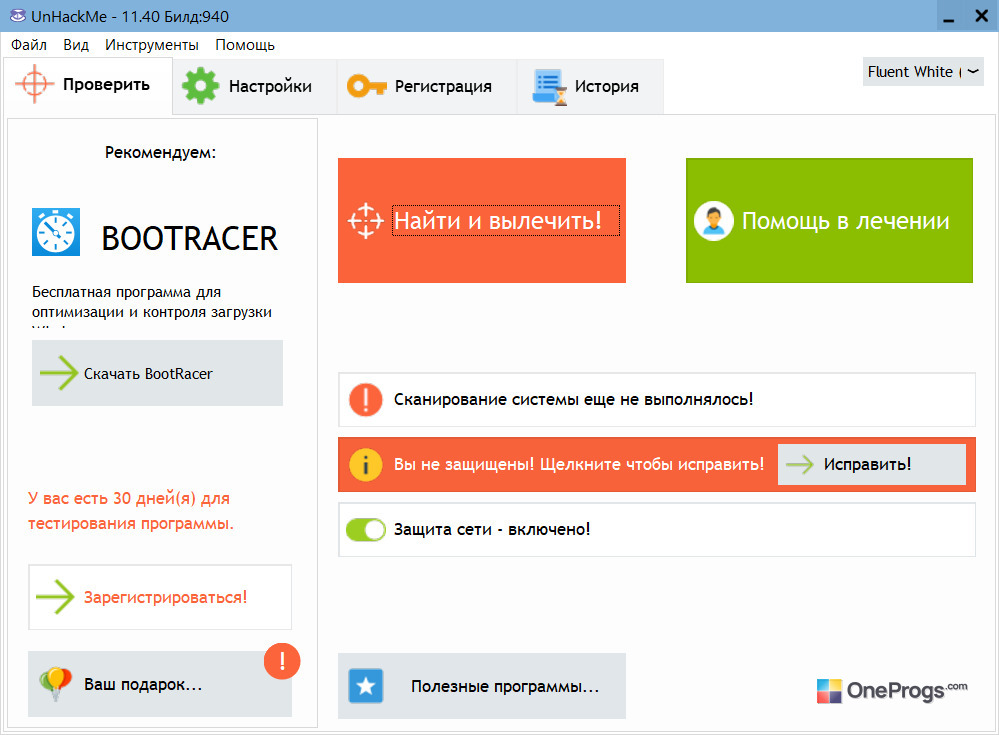
Task: Click the BOOTRACER title text
Action: (x=189, y=238)
